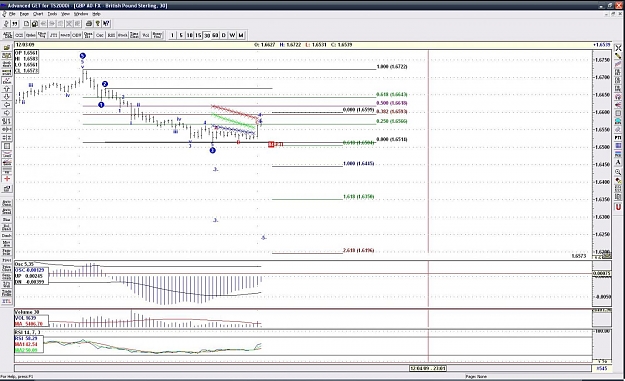Click the red U magnet icon

click(x=618, y=207)
